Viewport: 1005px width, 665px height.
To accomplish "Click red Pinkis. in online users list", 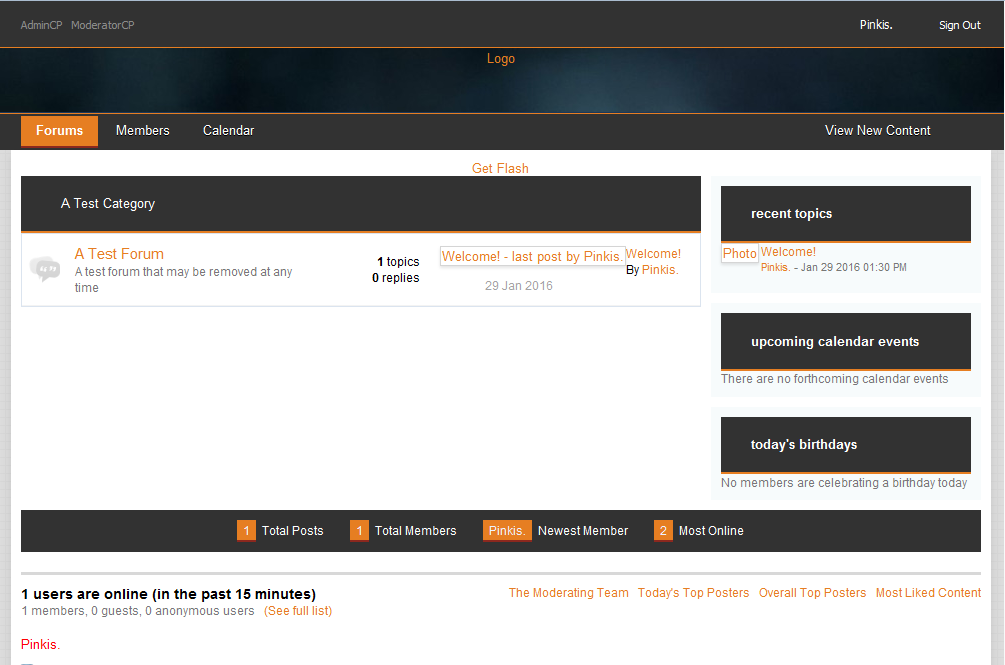I will 40,644.
